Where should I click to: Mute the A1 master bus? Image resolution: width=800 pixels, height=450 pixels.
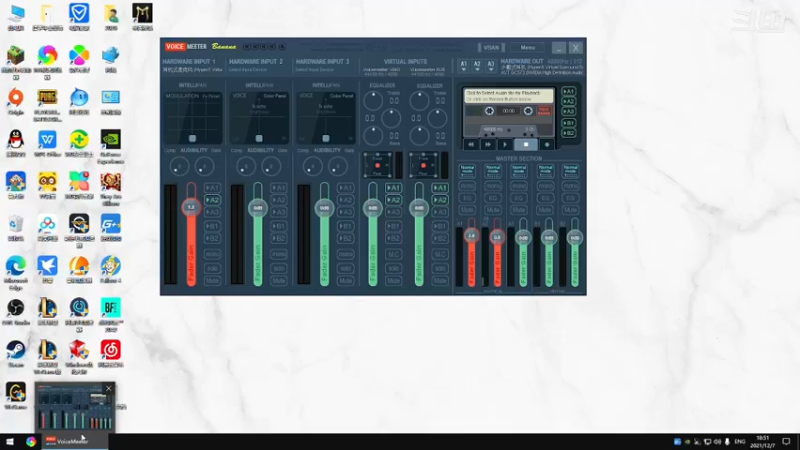(467, 210)
